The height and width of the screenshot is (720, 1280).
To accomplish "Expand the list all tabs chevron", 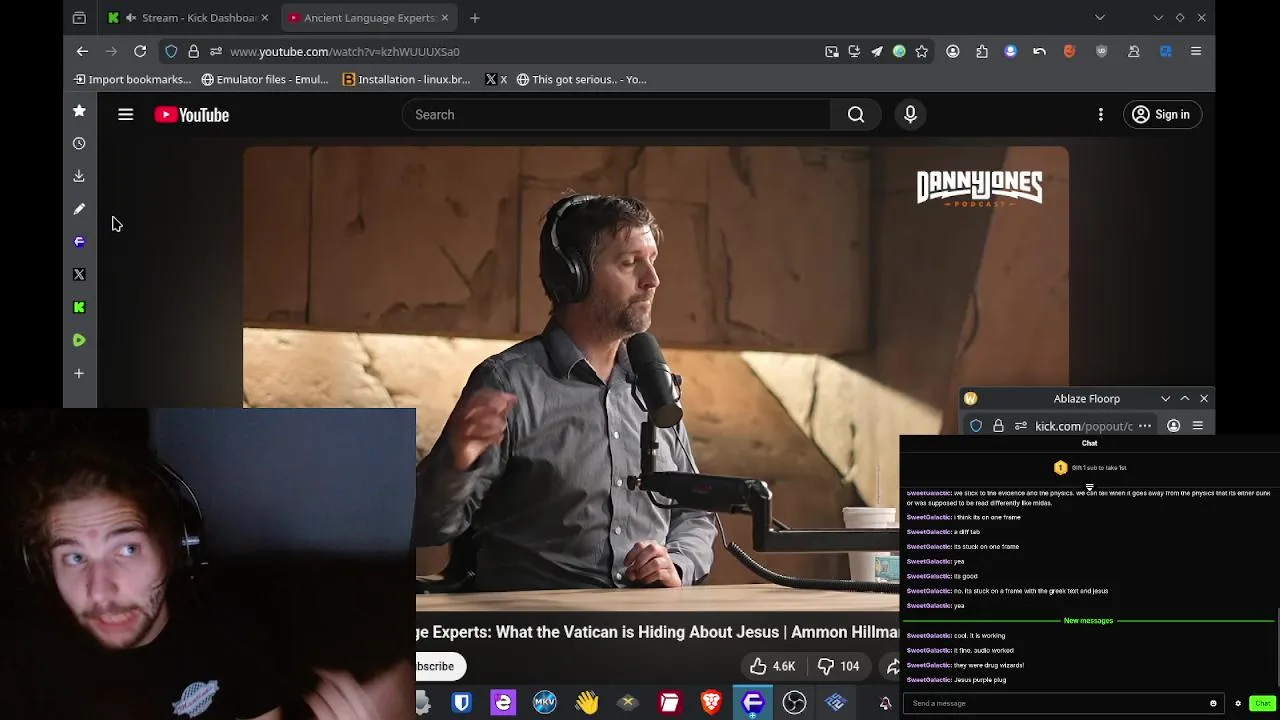I will [x=1100, y=17].
